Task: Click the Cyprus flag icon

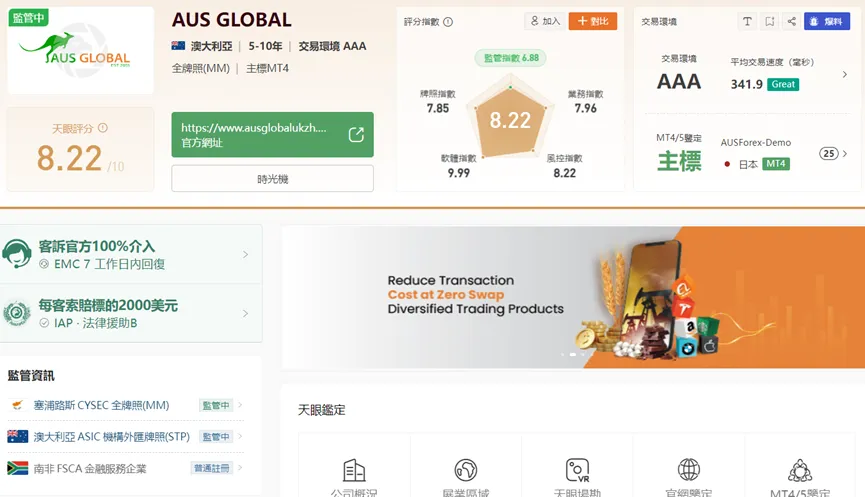Action: 17,405
